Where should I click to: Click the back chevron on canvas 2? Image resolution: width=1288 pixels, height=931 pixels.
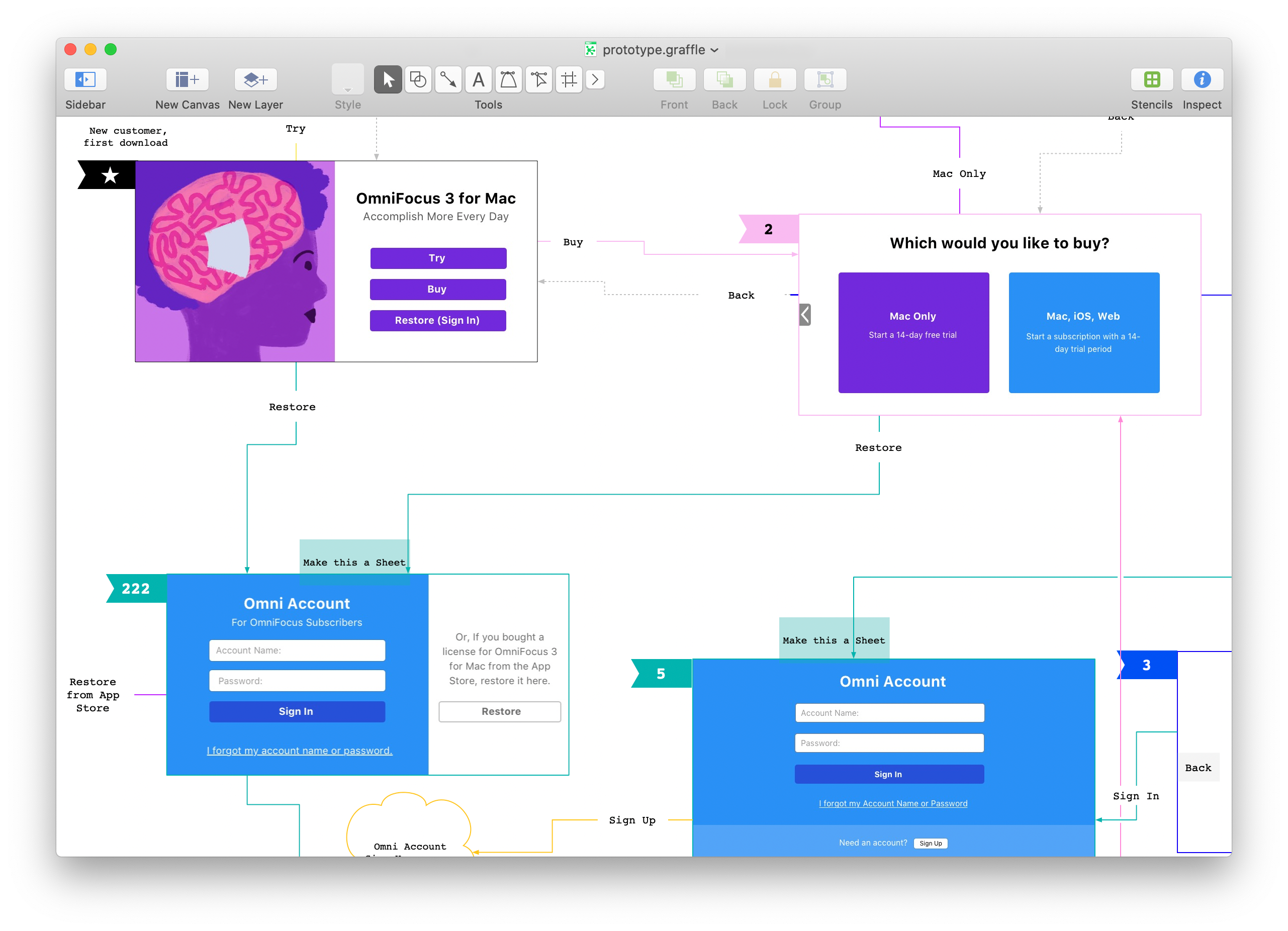805,314
